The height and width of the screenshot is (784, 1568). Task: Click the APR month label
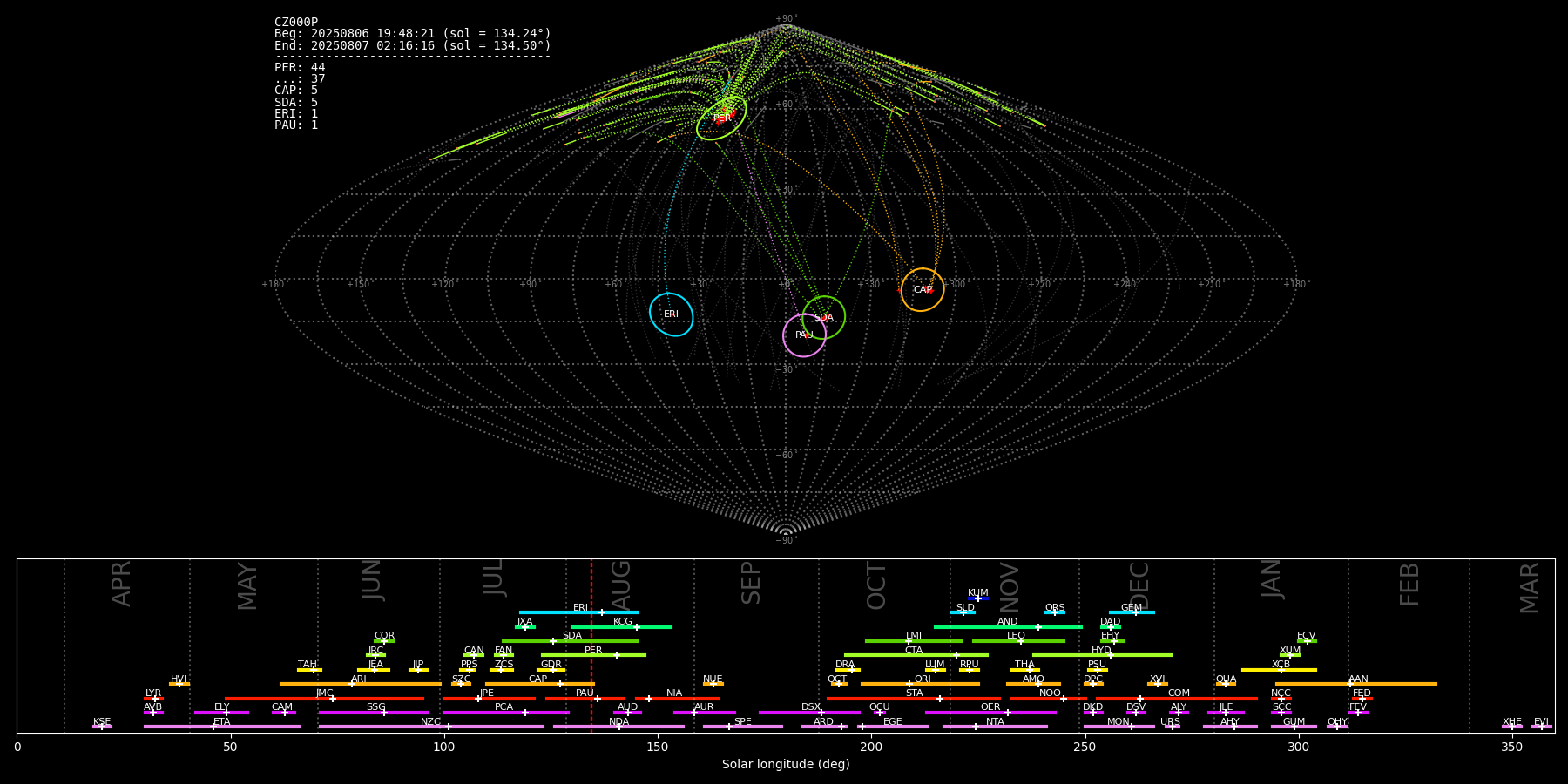pos(121,584)
